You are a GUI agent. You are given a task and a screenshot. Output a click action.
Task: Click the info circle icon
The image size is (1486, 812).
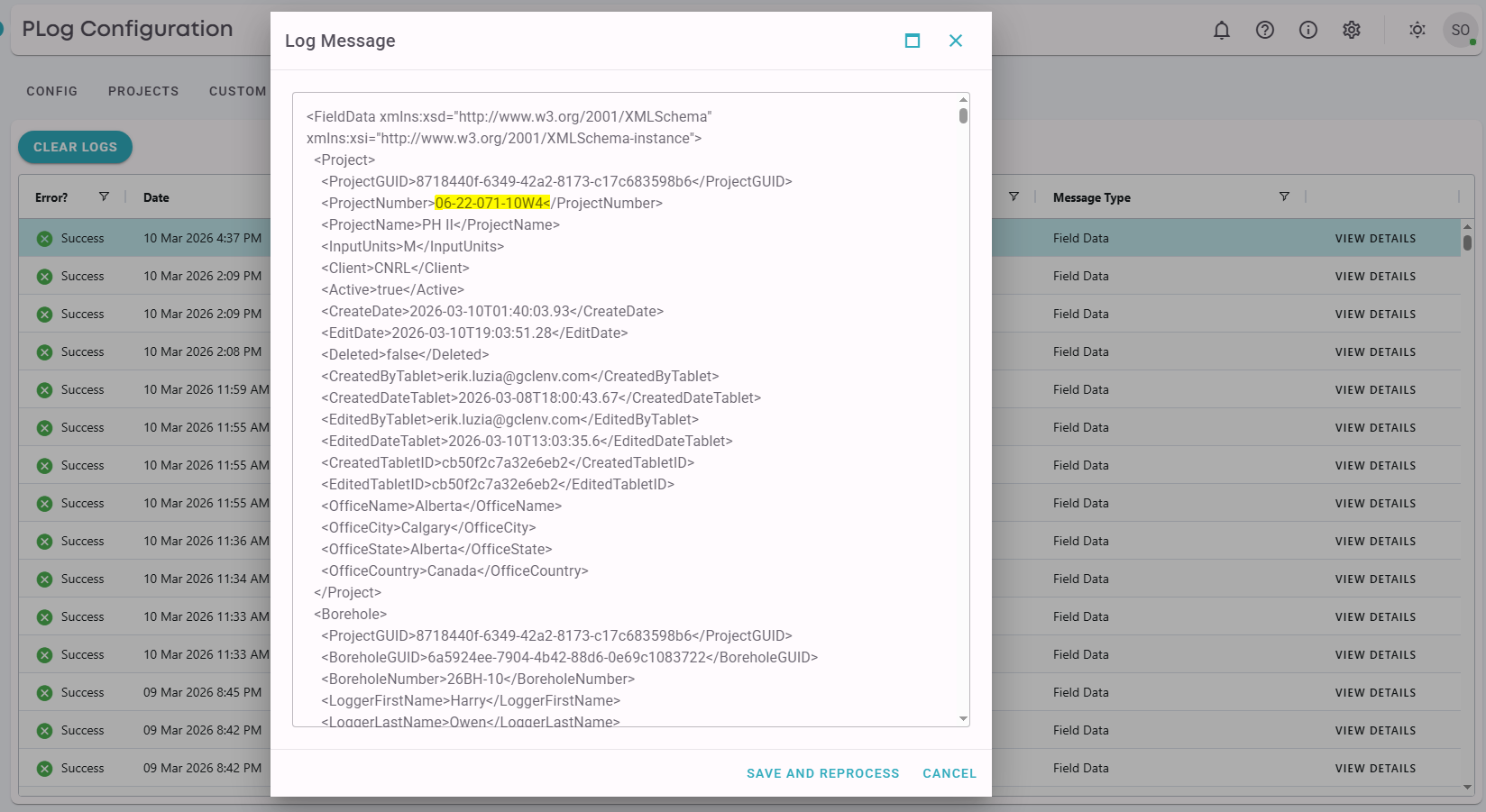pos(1308,31)
